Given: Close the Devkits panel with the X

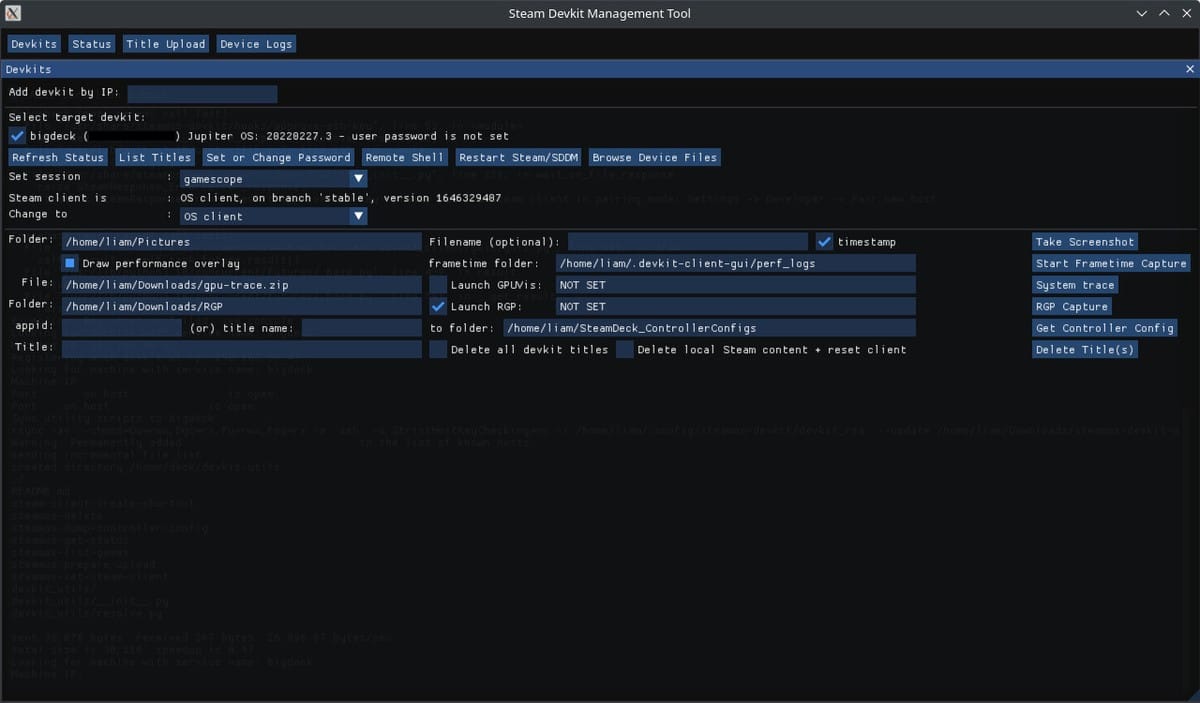Looking at the screenshot, I should tap(1190, 69).
